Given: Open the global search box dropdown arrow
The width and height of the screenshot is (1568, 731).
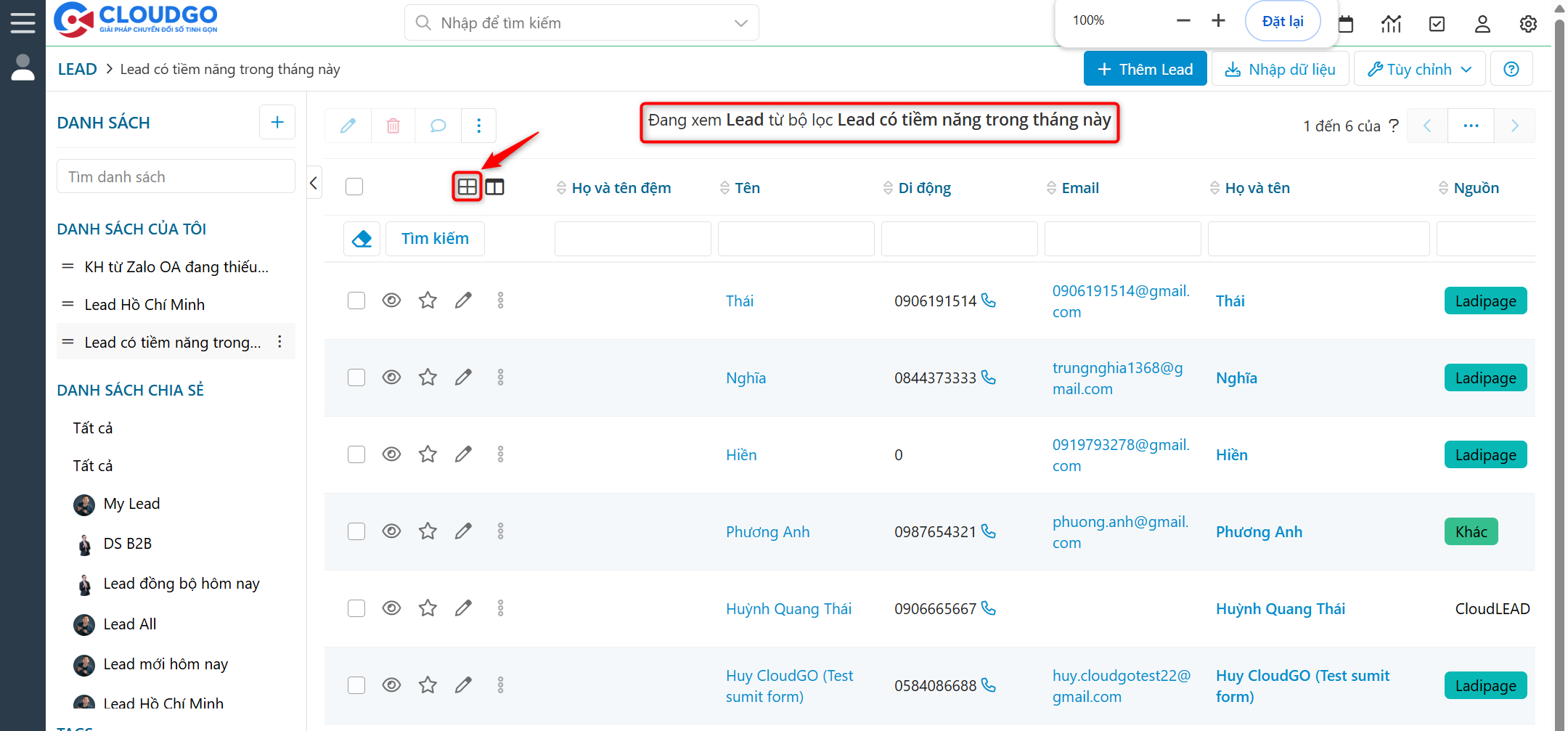Looking at the screenshot, I should [x=740, y=23].
